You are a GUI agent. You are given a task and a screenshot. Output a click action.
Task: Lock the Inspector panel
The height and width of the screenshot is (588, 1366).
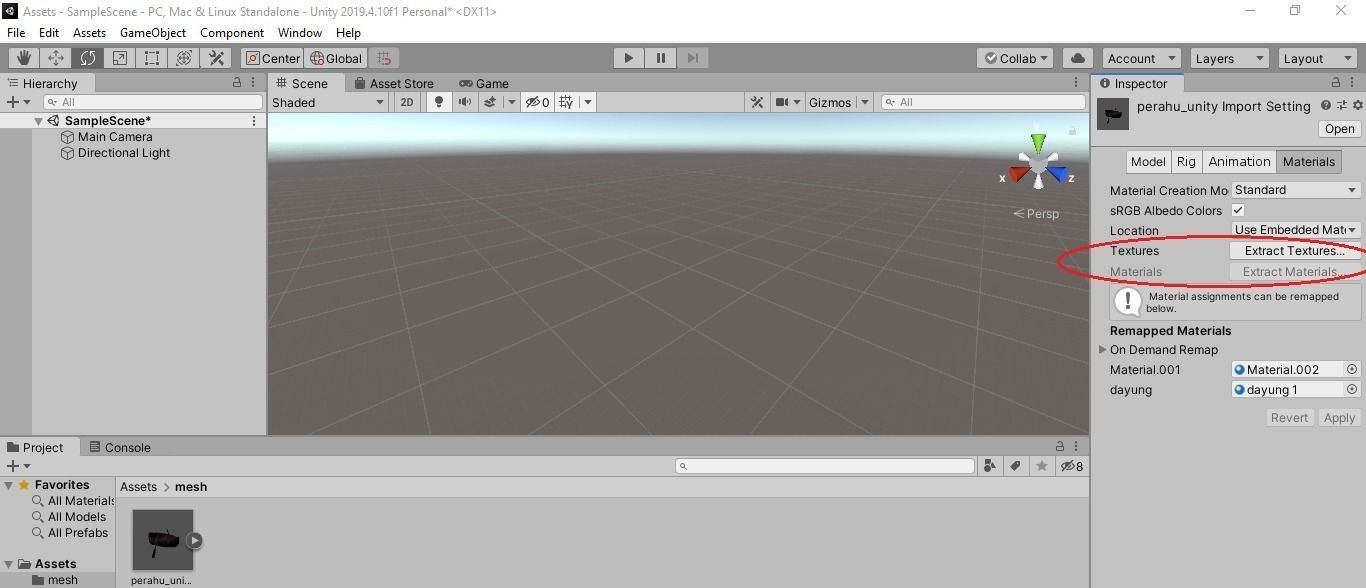click(1336, 83)
